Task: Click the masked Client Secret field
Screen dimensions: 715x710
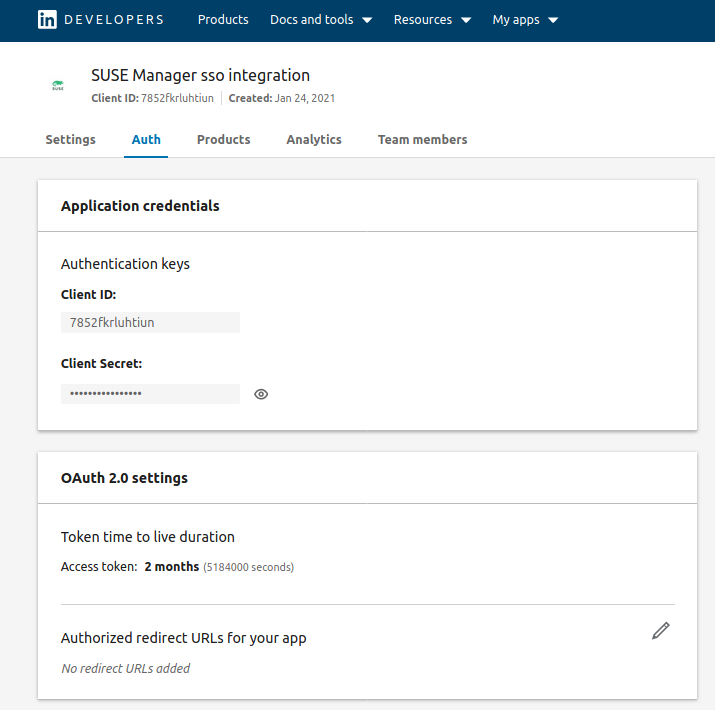Action: pos(150,394)
